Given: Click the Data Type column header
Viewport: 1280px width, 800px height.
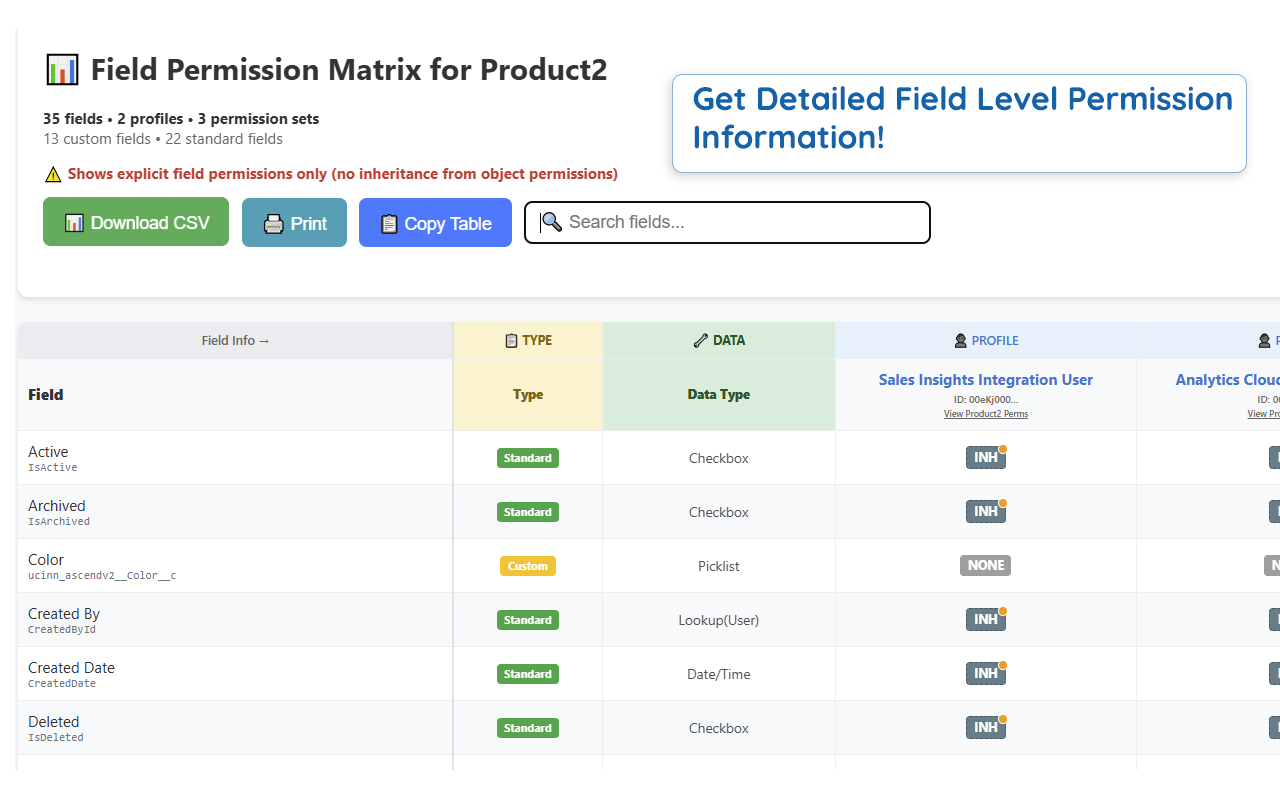Looking at the screenshot, I should click(x=719, y=395).
